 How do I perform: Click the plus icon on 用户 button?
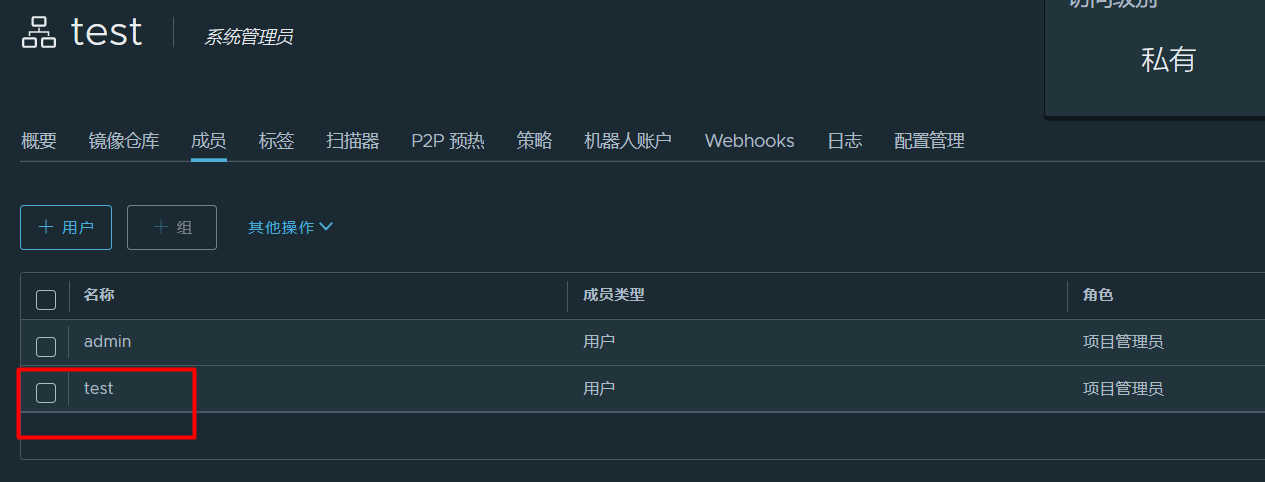coord(46,227)
